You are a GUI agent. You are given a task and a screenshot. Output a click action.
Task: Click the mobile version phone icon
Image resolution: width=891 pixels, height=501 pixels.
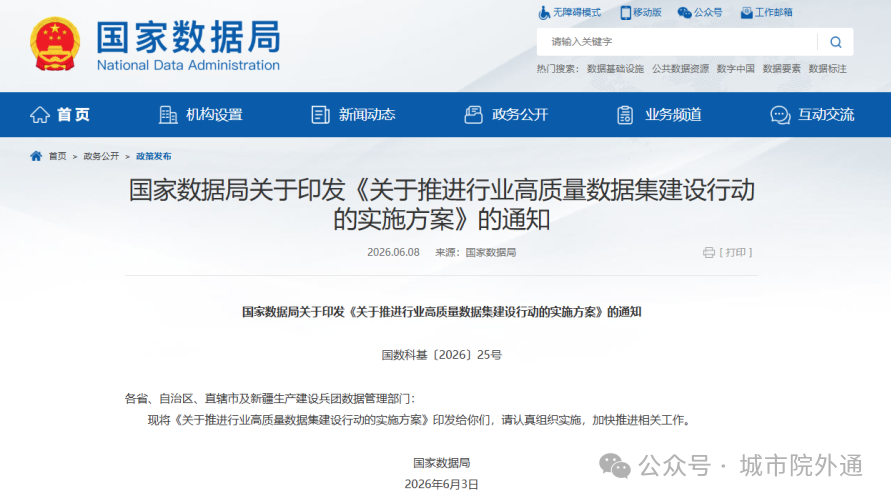(x=625, y=12)
